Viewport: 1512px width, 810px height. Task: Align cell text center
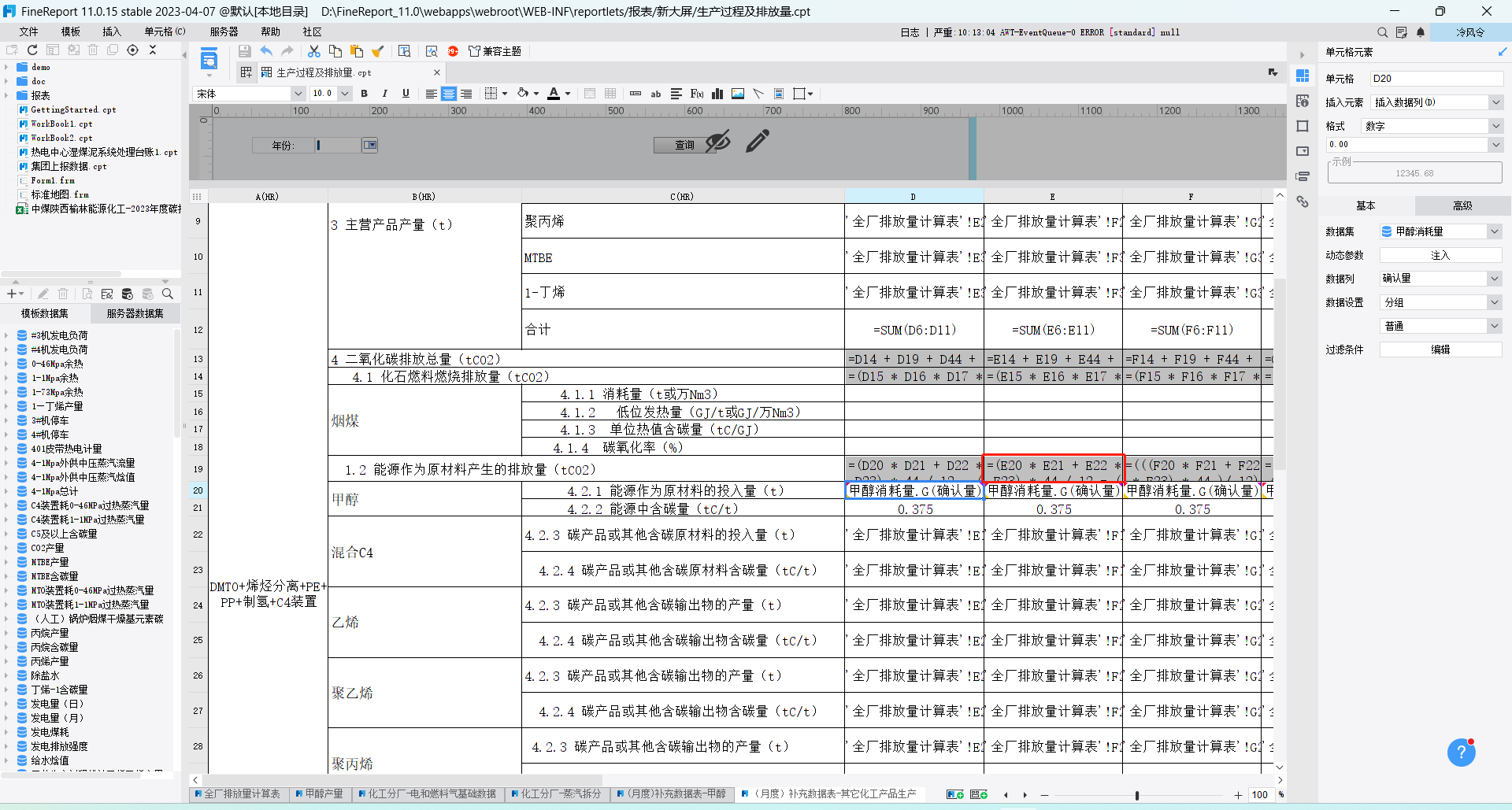[x=449, y=94]
